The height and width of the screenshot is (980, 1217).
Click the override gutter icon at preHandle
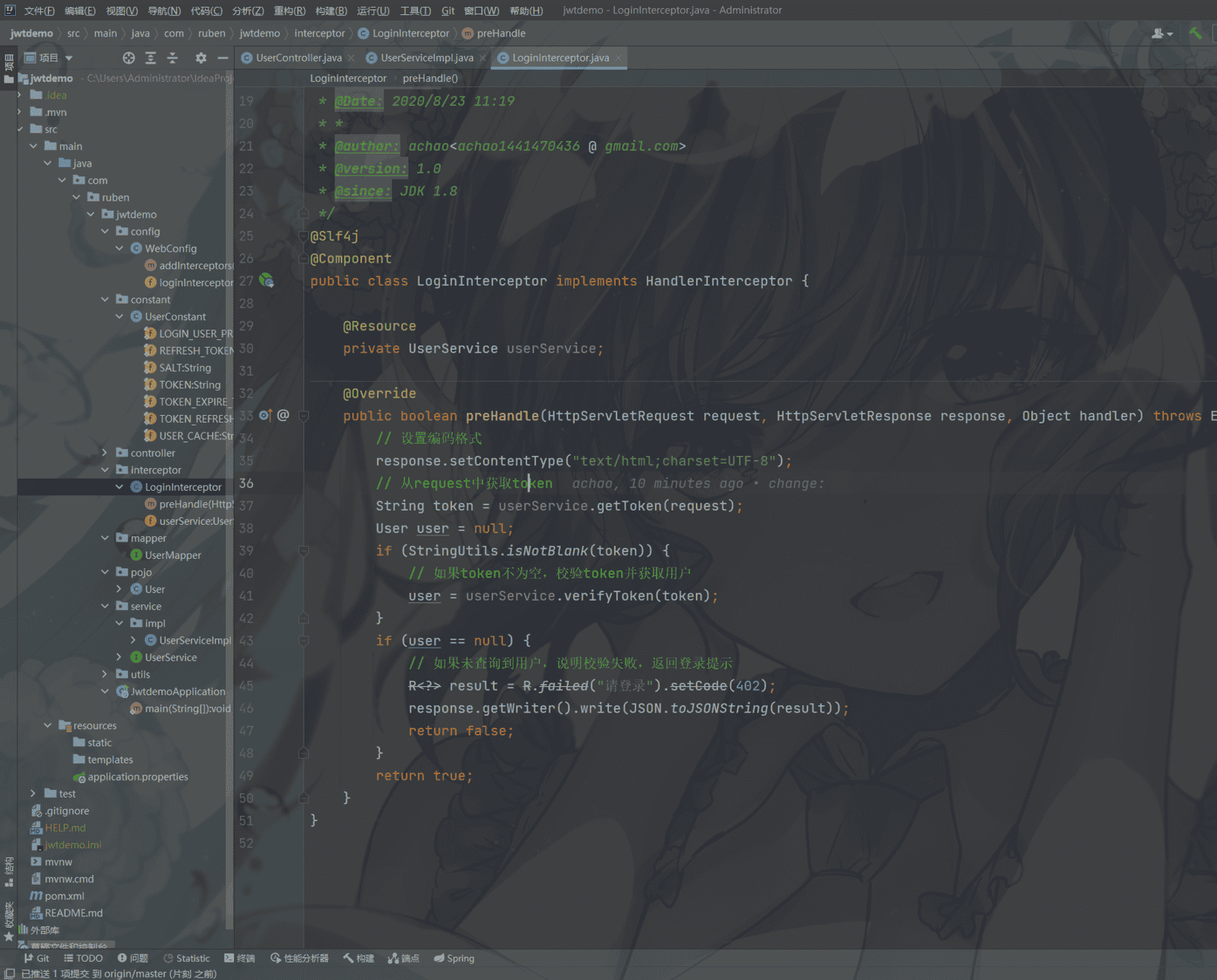tap(265, 416)
